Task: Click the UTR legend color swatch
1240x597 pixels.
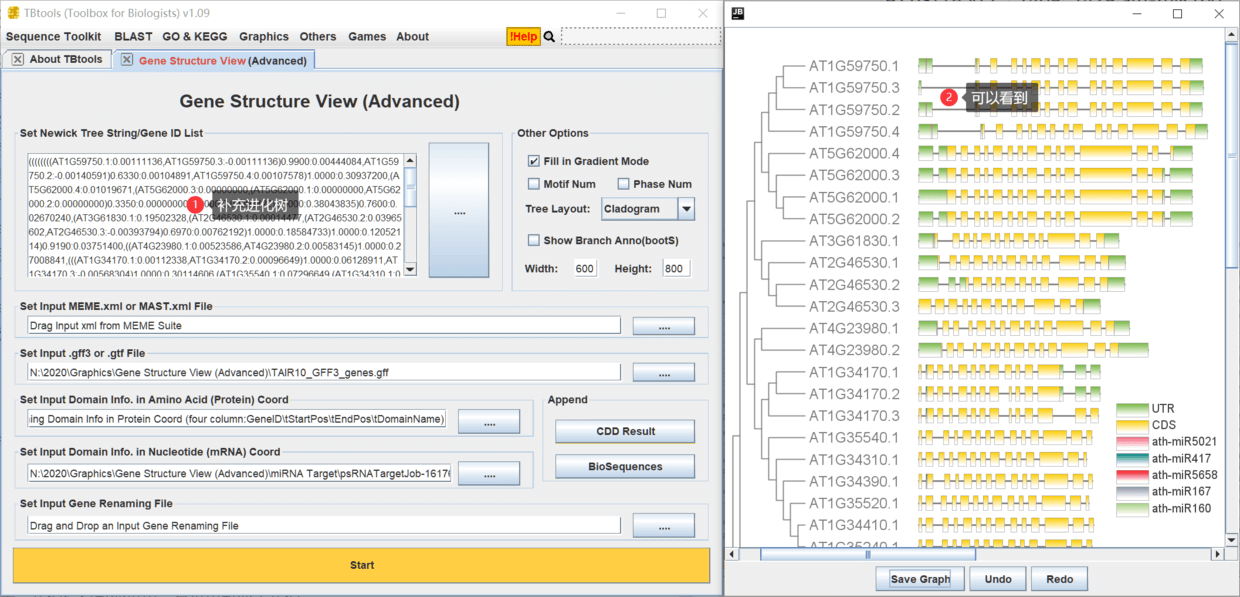Action: tap(1132, 409)
